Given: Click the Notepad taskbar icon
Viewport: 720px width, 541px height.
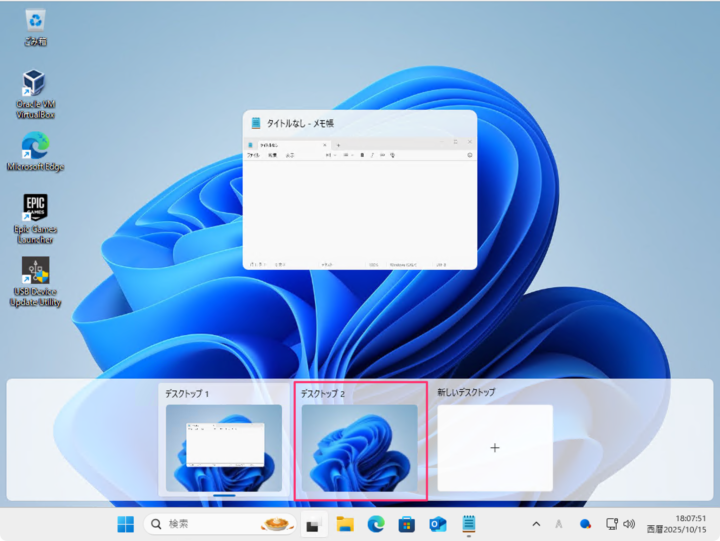Looking at the screenshot, I should tap(468, 524).
